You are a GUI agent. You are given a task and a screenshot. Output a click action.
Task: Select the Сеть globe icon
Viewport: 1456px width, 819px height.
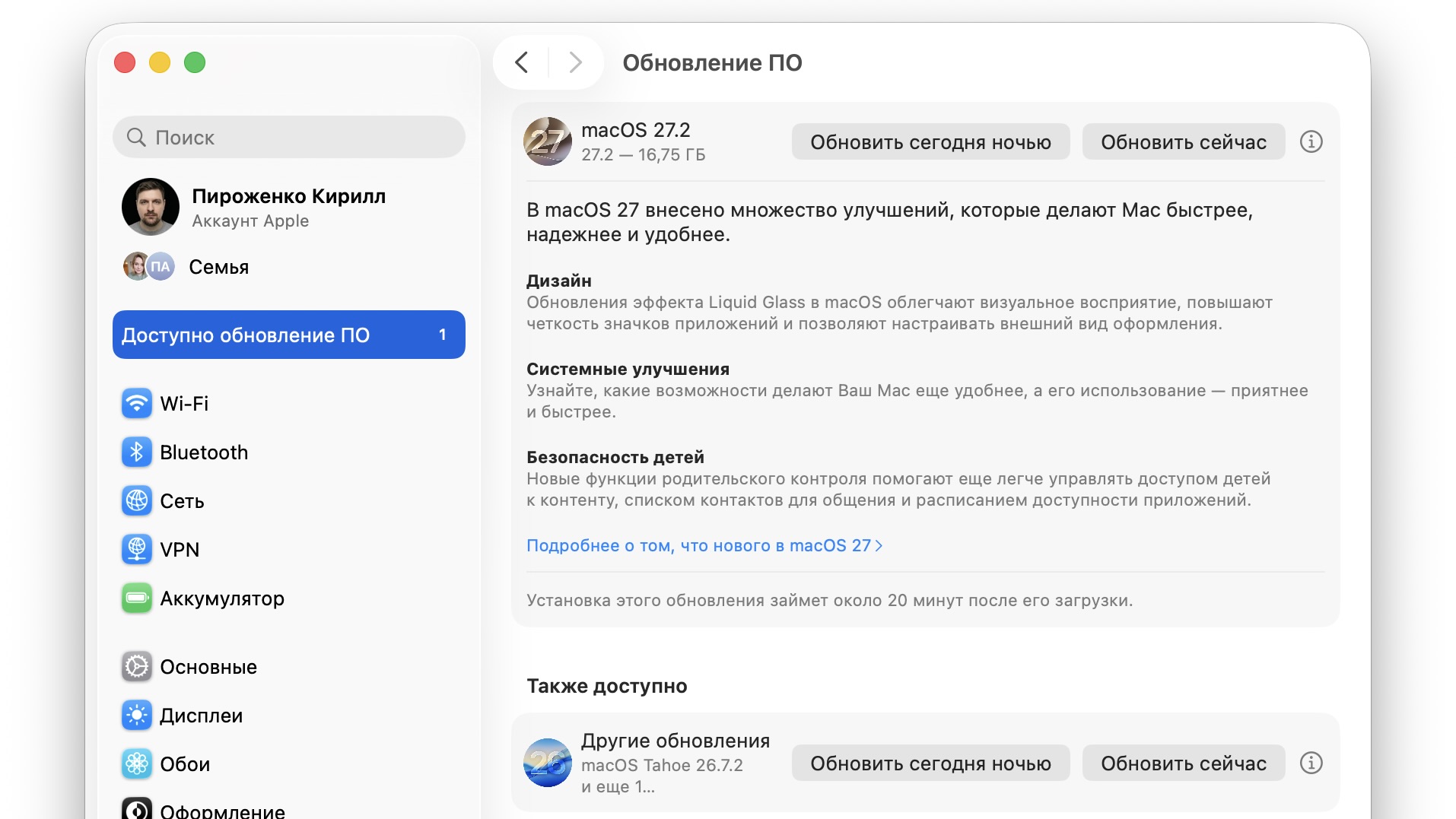point(137,501)
